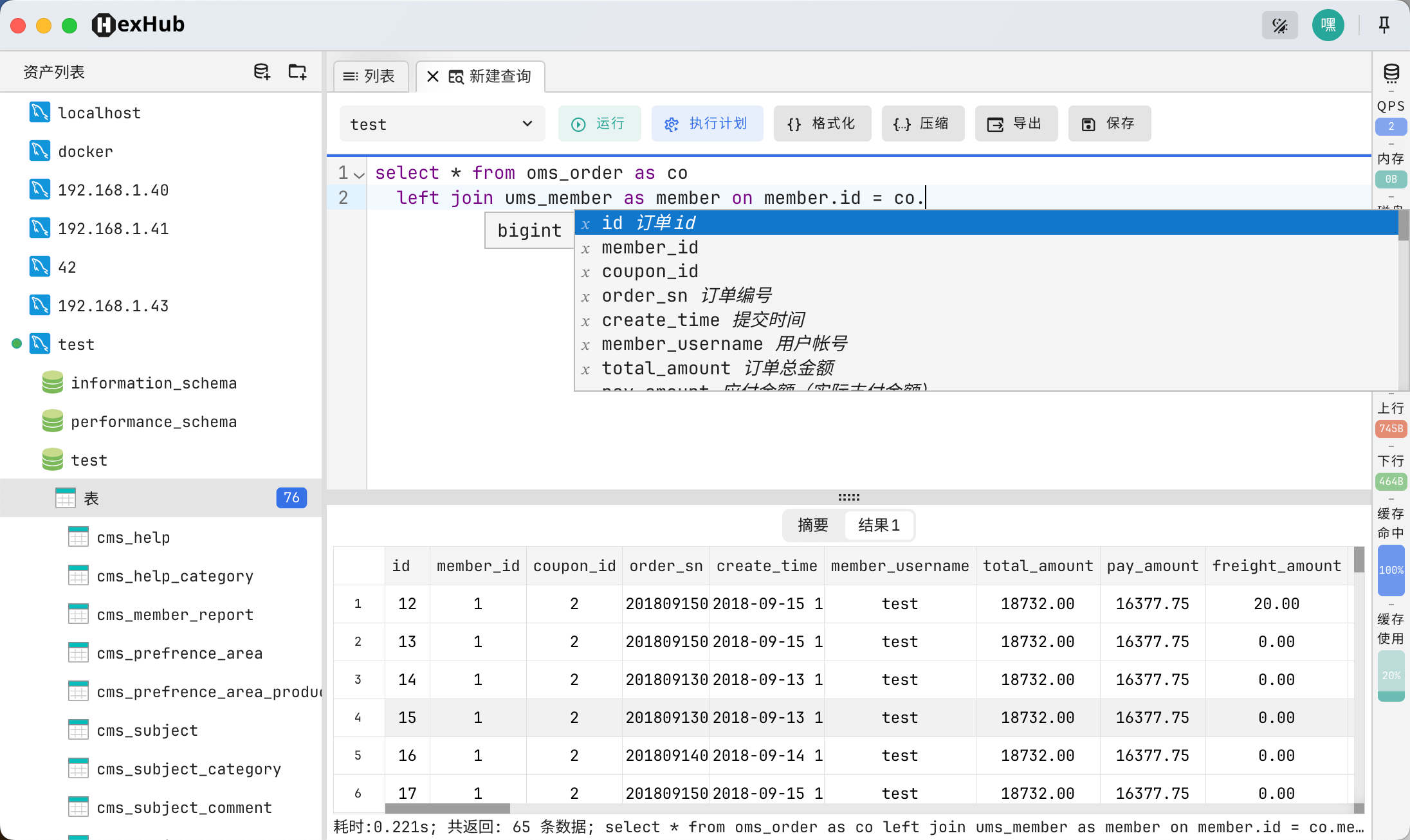1410x840 pixels.
Task: Compress the SQL using 压缩
Action: [922, 123]
